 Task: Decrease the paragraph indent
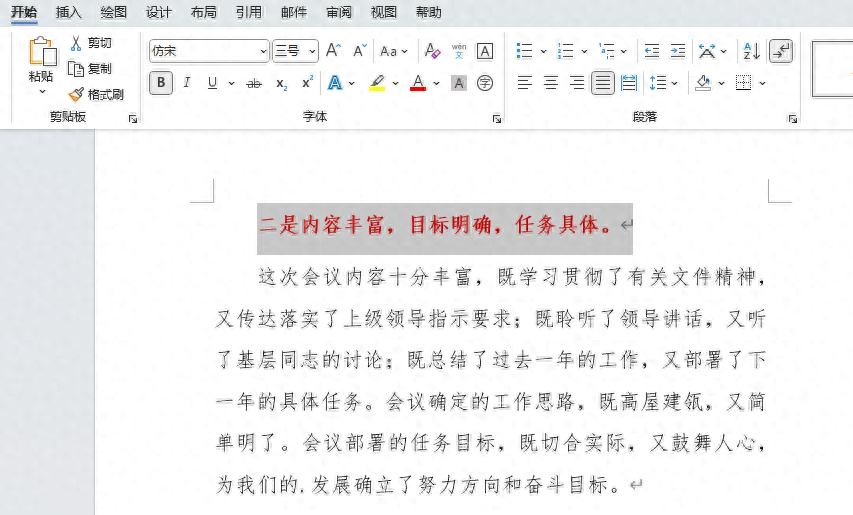tap(652, 51)
